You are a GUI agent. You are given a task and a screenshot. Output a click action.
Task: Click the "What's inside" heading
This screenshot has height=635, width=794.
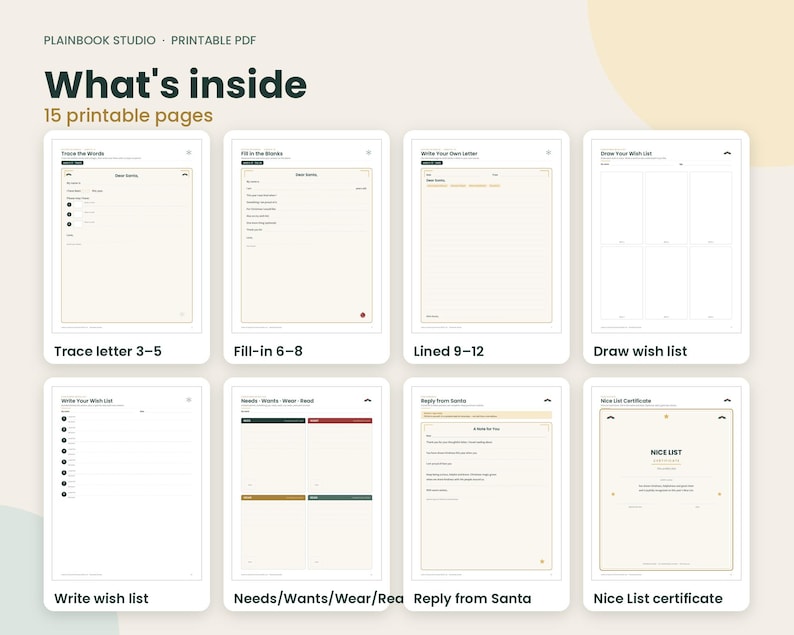click(x=176, y=84)
